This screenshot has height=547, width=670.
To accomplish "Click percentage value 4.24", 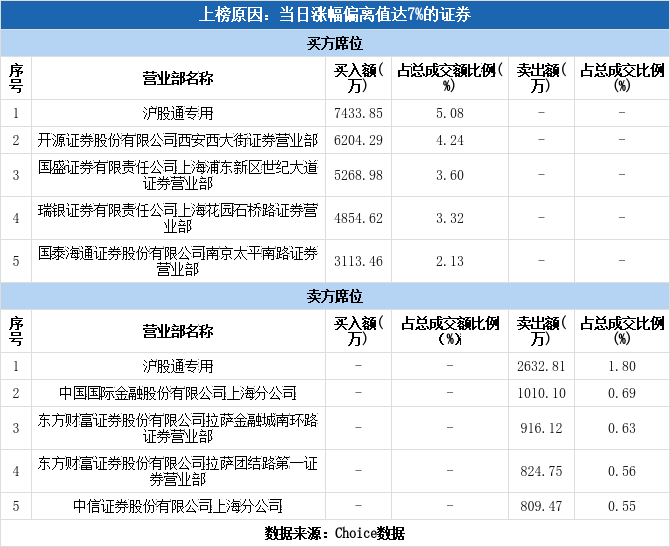I will point(450,140).
